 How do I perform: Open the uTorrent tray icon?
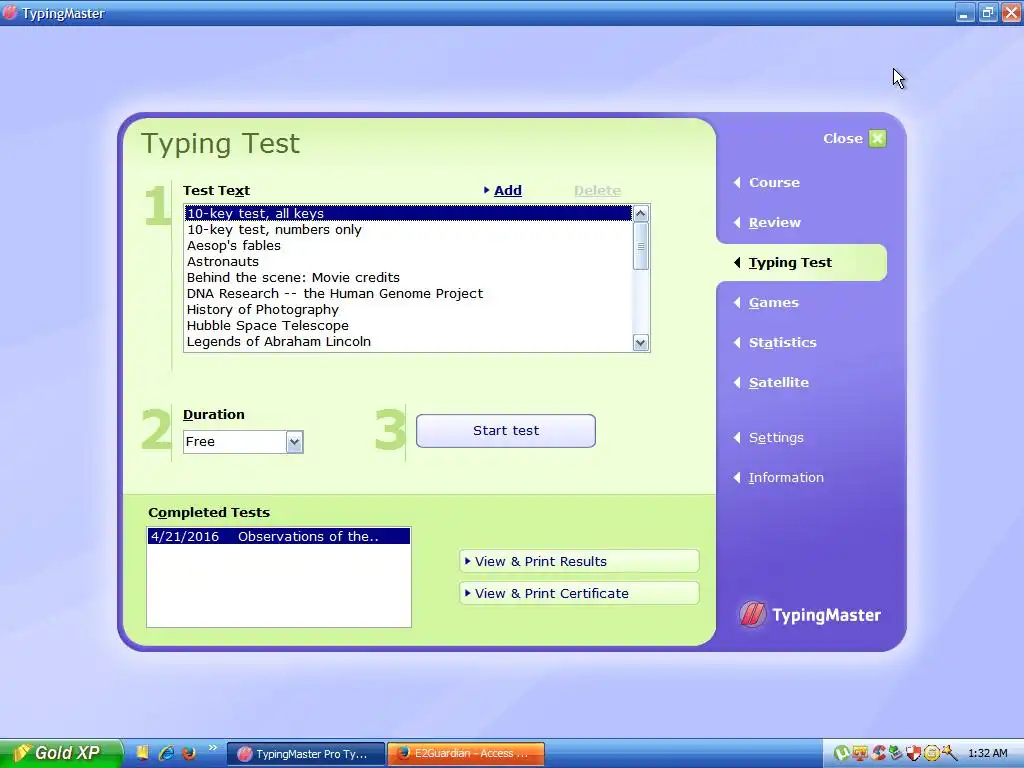click(842, 753)
